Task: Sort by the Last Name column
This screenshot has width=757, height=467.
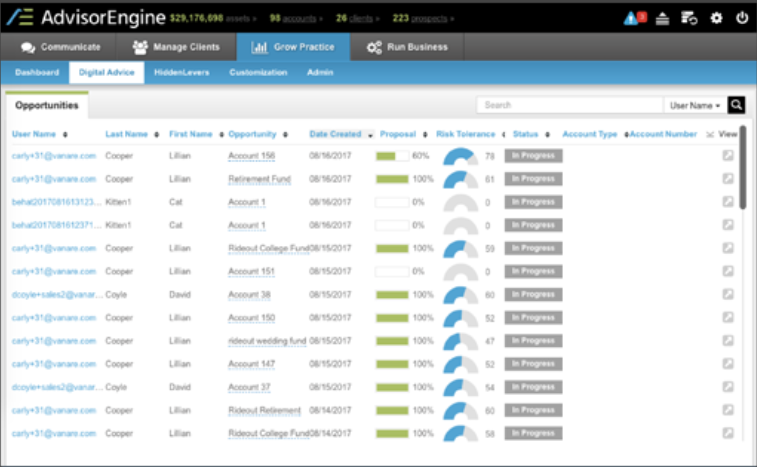Action: [132, 134]
